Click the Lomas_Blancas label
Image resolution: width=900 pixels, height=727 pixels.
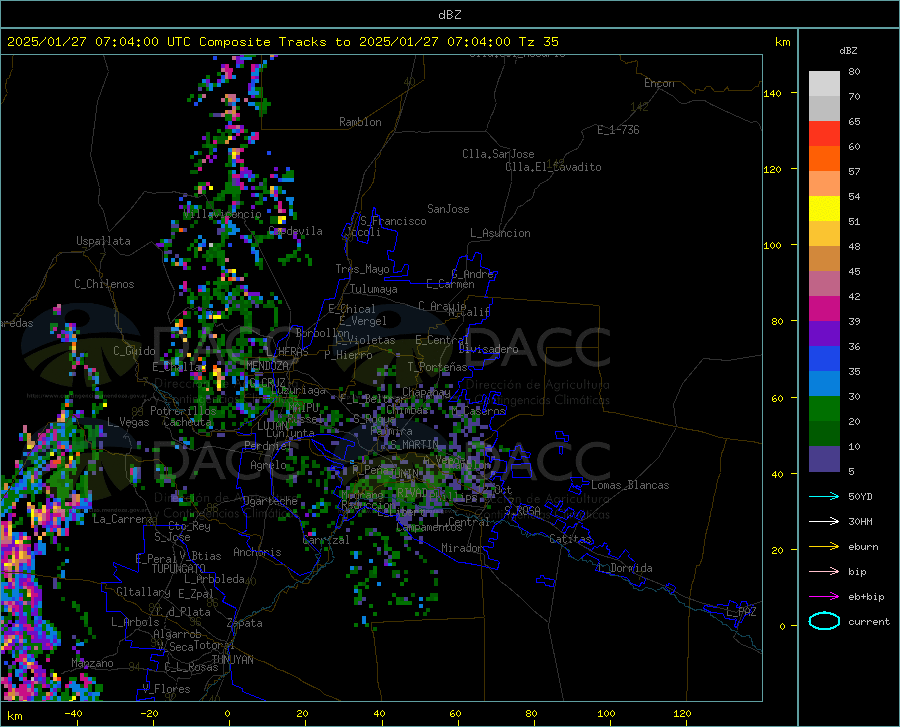pyautogui.click(x=630, y=485)
